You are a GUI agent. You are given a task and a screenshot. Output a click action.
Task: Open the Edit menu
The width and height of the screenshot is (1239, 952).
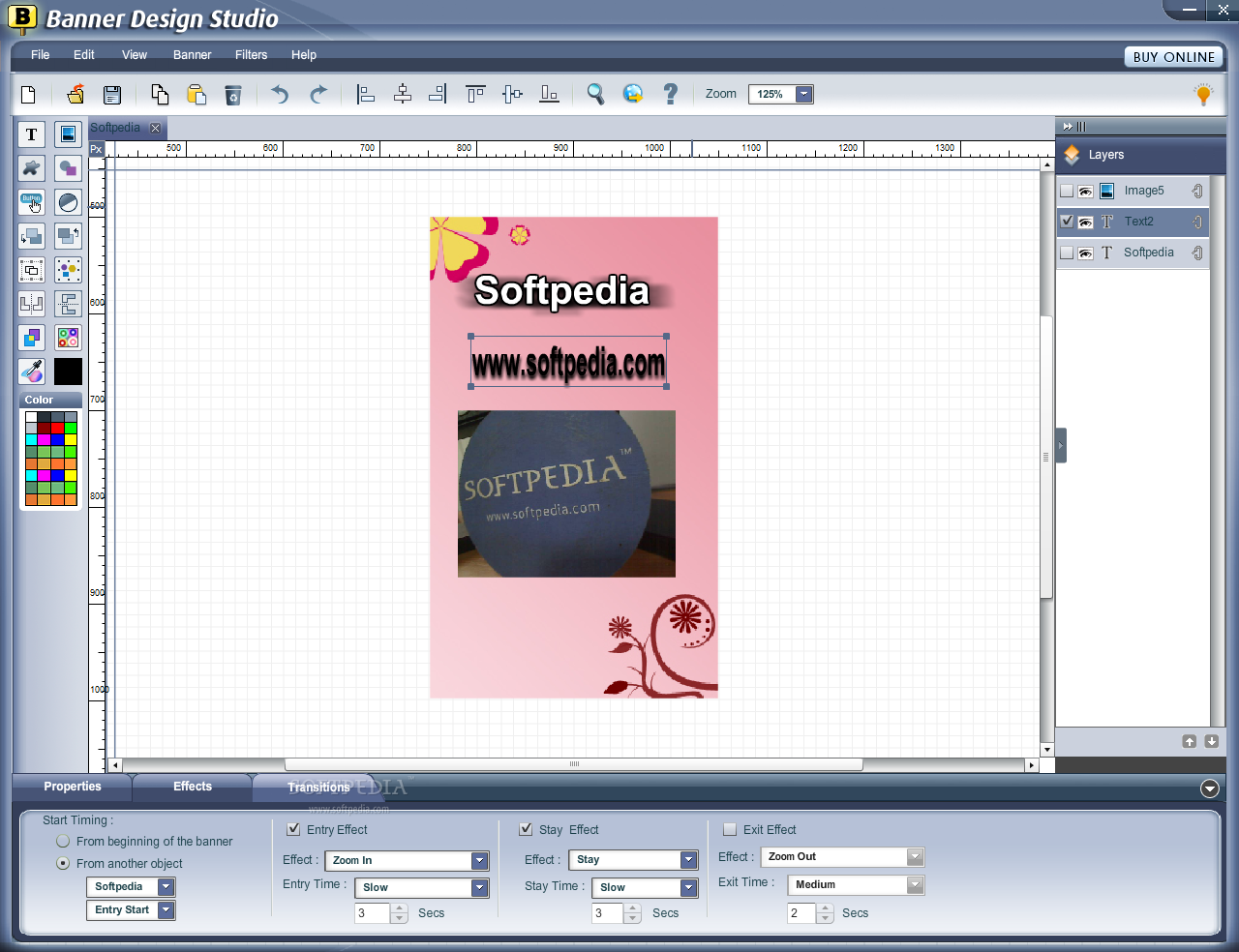coord(84,55)
